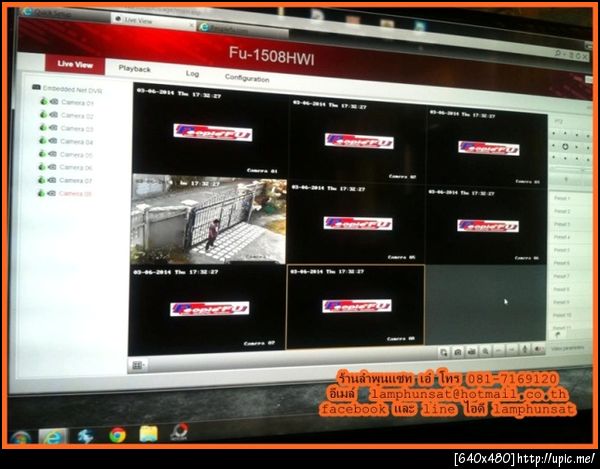Select Preset 10 in PTZ list

point(562,315)
